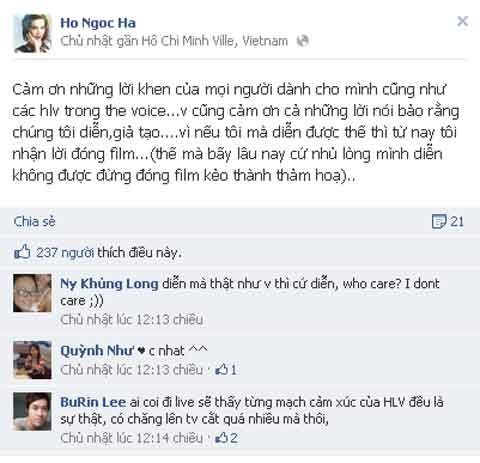
Task: Open Ho Ngoc Ha's profile name link
Action: pos(98,23)
